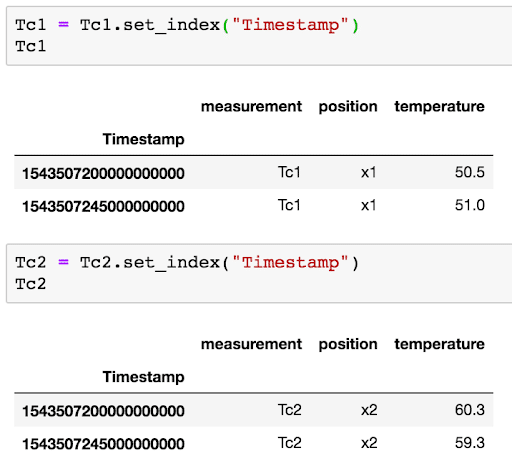
Task: Click the temperature value 50.5
Action: point(470,172)
